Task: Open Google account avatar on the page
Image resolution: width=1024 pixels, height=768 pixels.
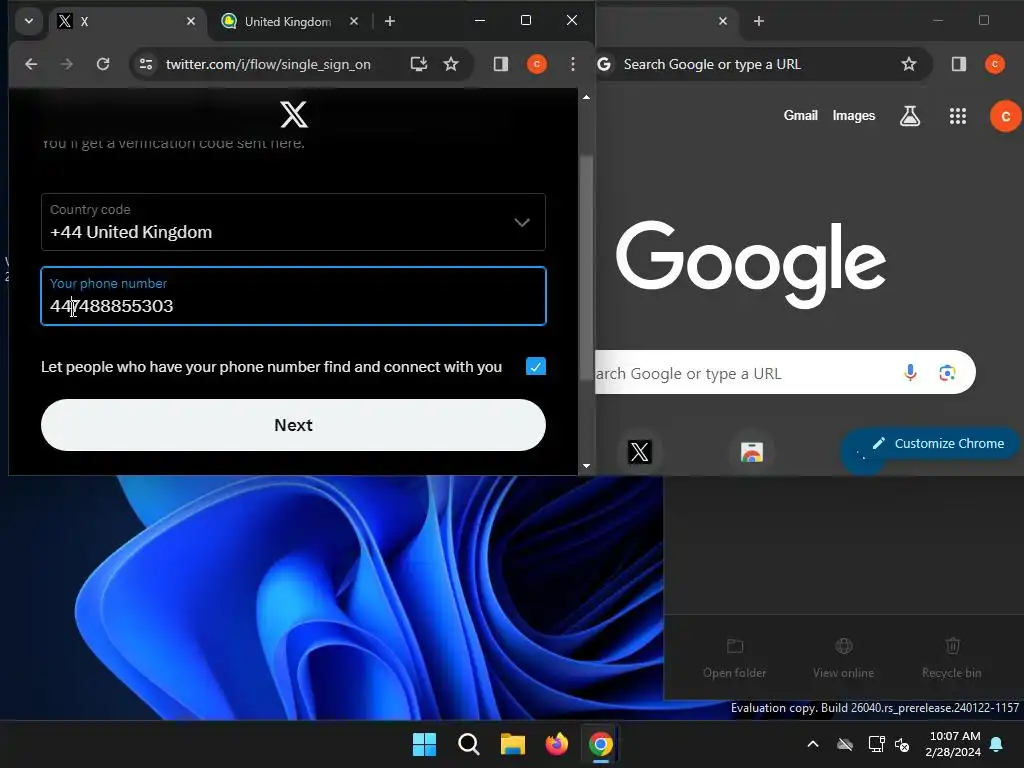Action: [1006, 116]
